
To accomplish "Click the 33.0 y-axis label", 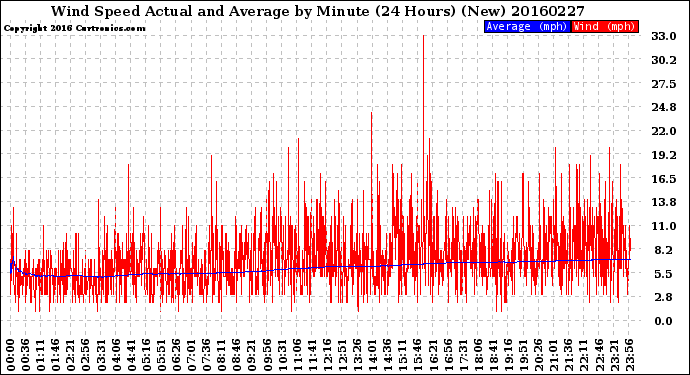I will coord(664,36).
